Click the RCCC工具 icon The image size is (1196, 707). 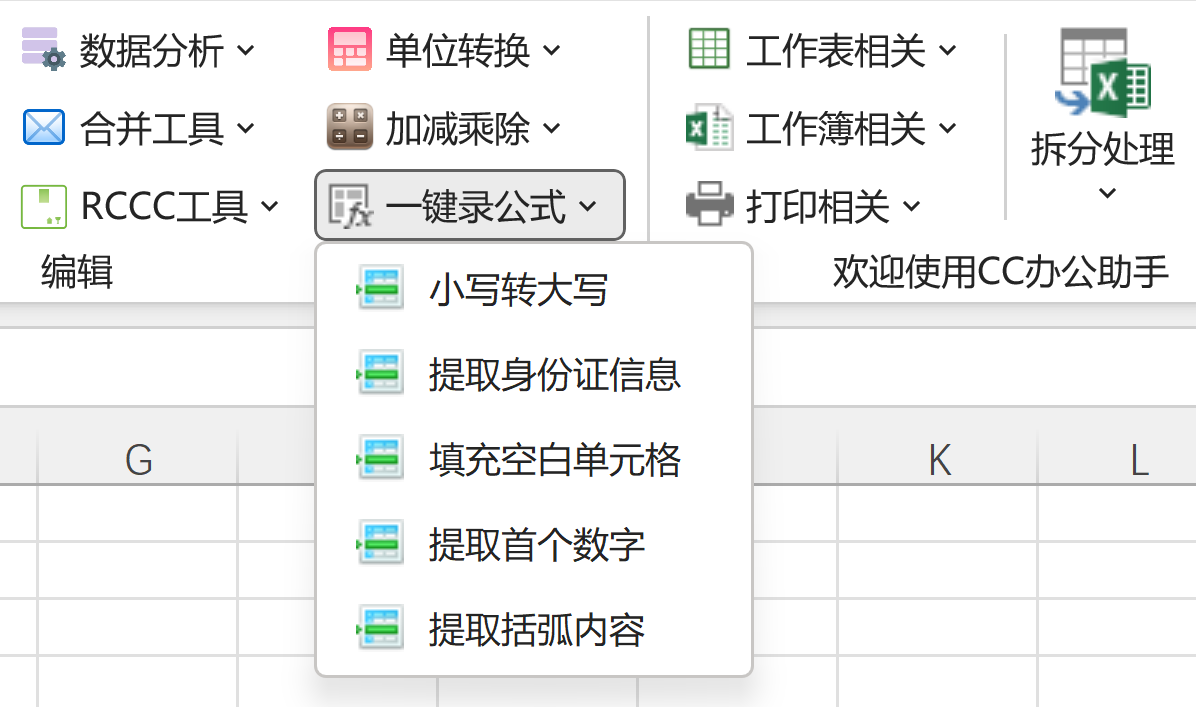click(44, 207)
